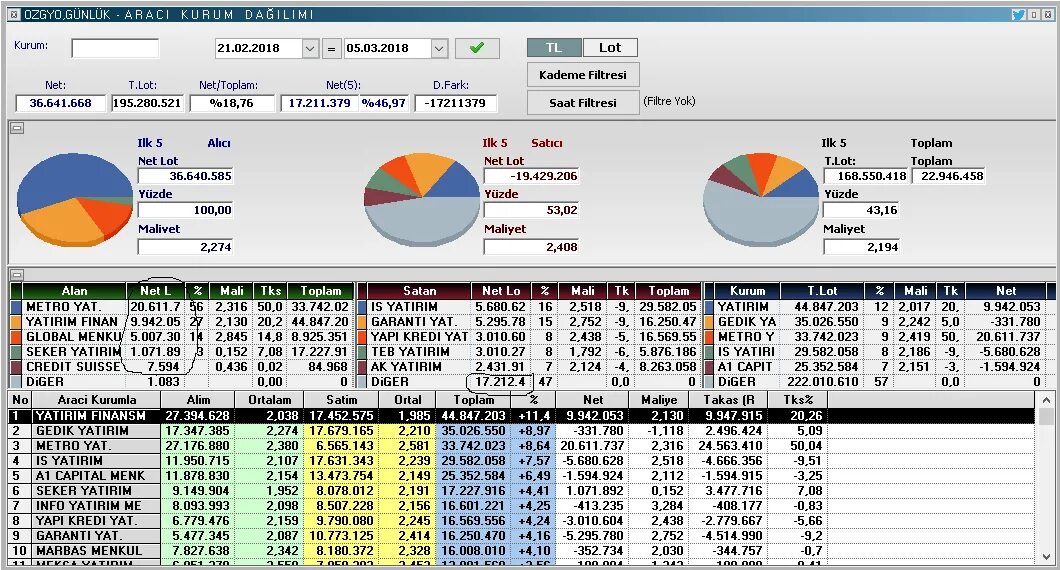Click the main table scroll up arrow

[x=1045, y=400]
